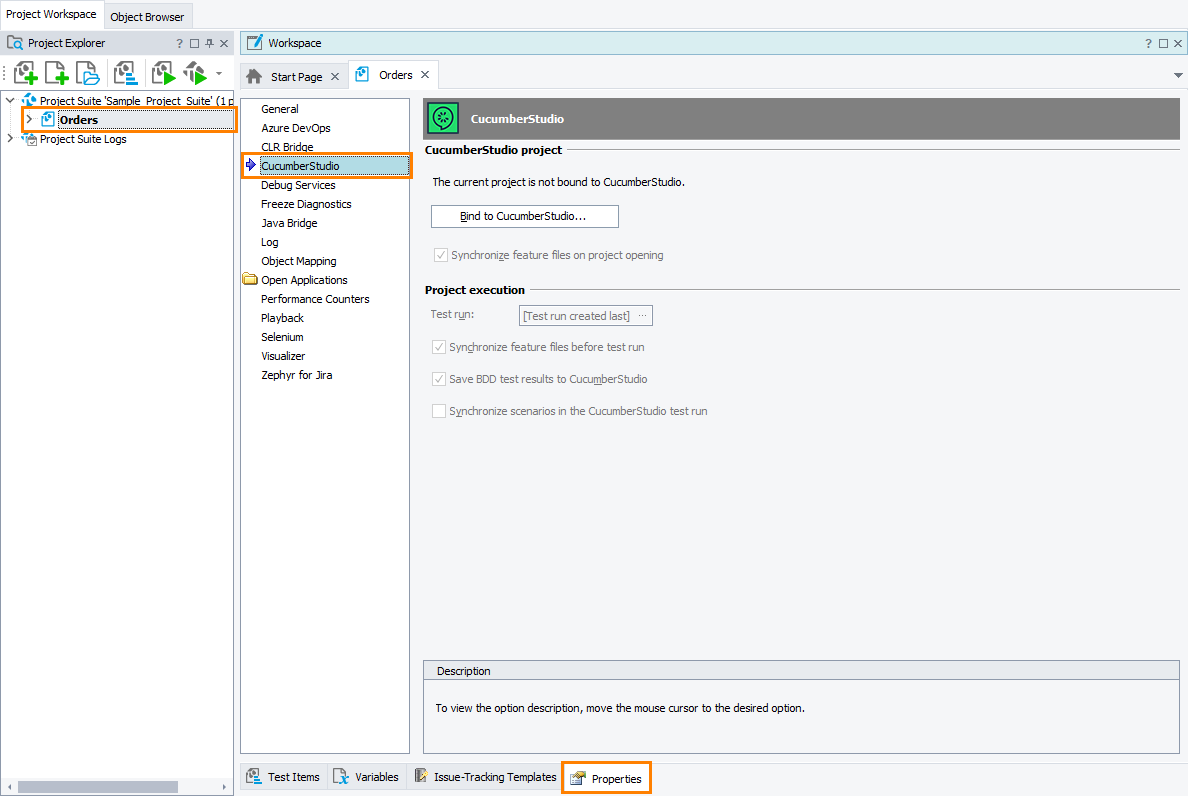
Task: Select Selenium in the properties list
Action: coord(282,337)
